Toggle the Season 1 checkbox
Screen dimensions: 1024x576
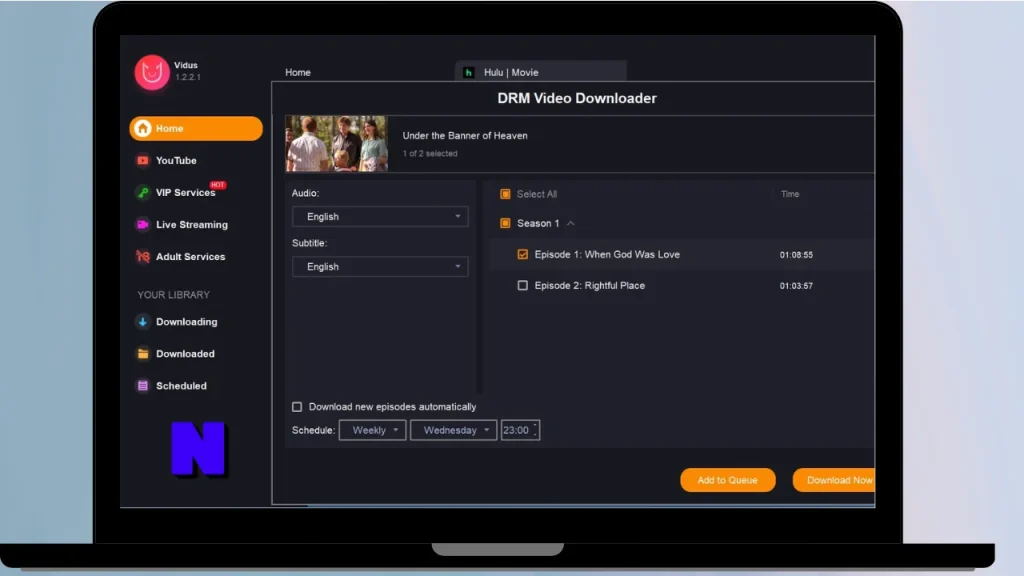coord(505,223)
